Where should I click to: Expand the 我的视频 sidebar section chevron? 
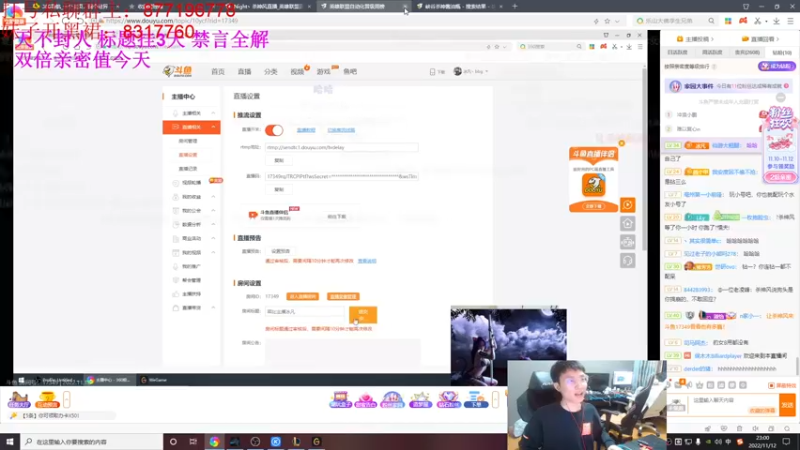point(213,253)
